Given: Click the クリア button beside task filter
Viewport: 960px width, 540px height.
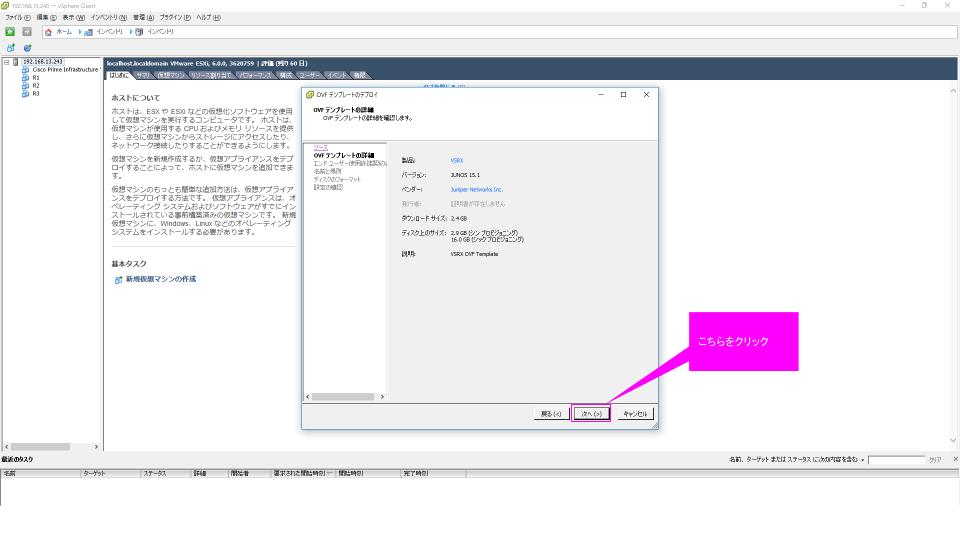Looking at the screenshot, I should point(935,460).
